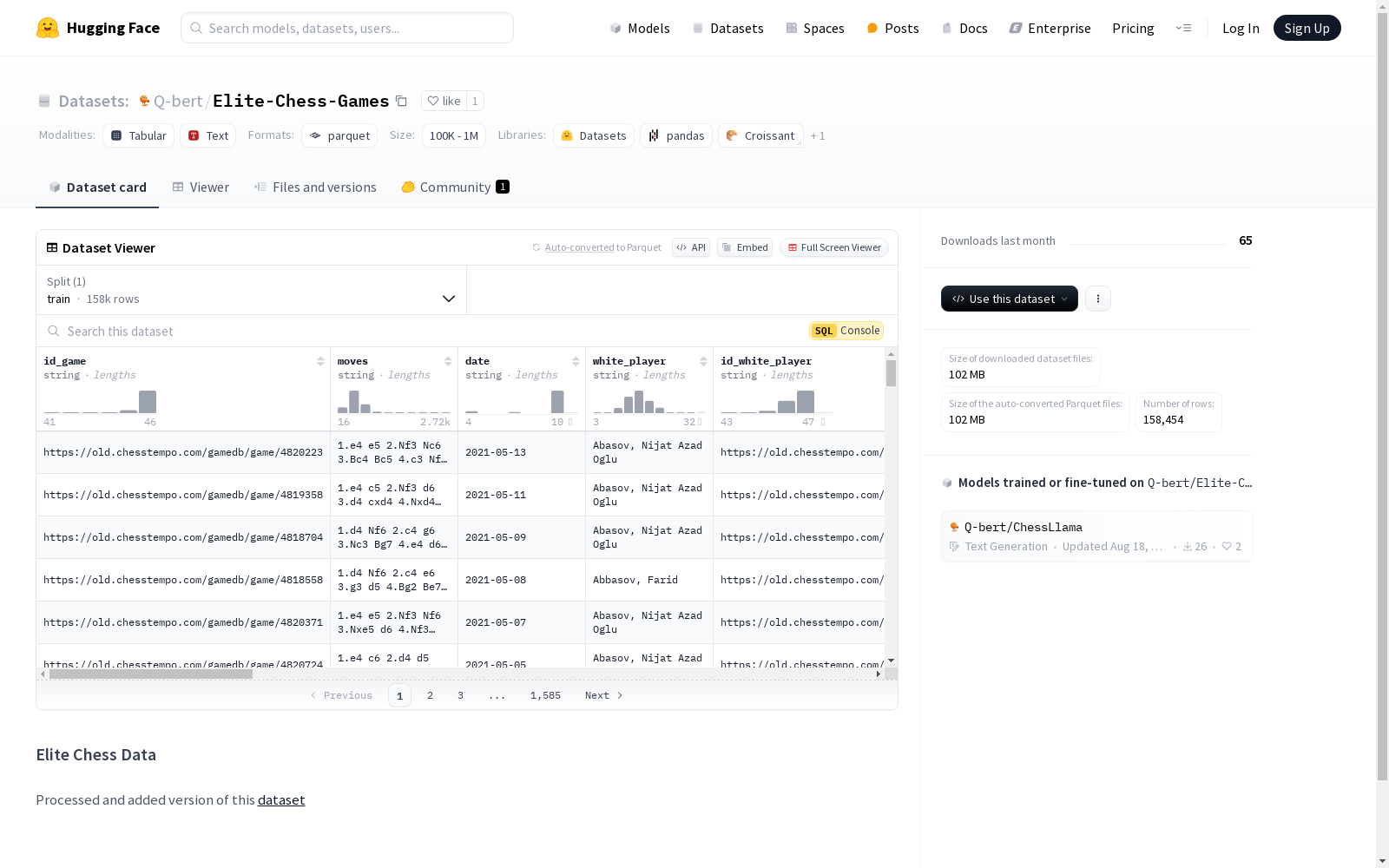Open Pricing page
This screenshot has height=868, width=1389.
coord(1133,28)
